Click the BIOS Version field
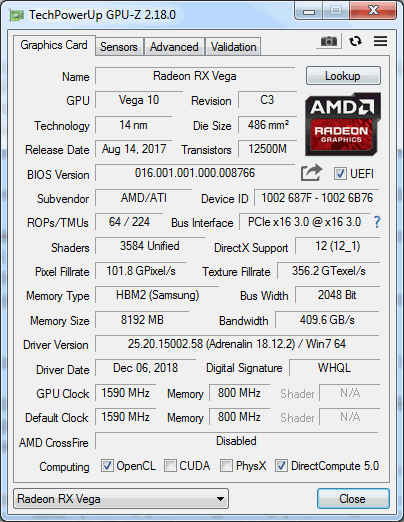 [x=195, y=173]
